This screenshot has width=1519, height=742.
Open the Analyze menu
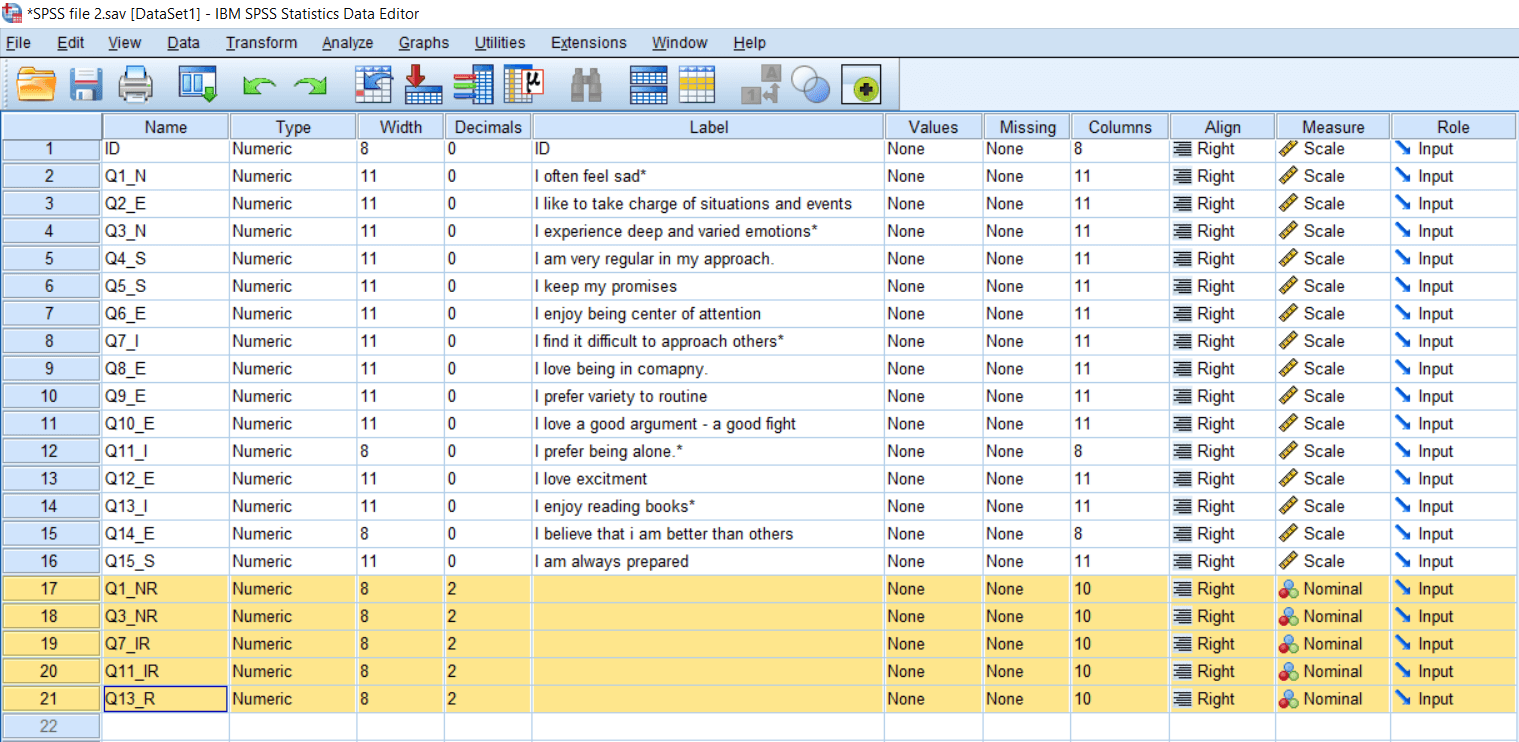click(347, 42)
